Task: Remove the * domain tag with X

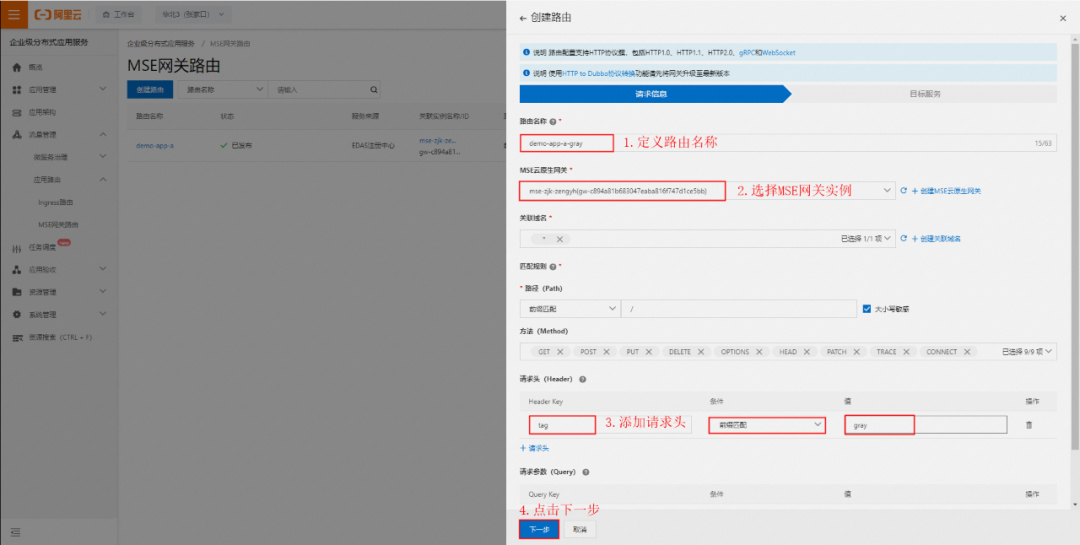Action: click(x=559, y=239)
